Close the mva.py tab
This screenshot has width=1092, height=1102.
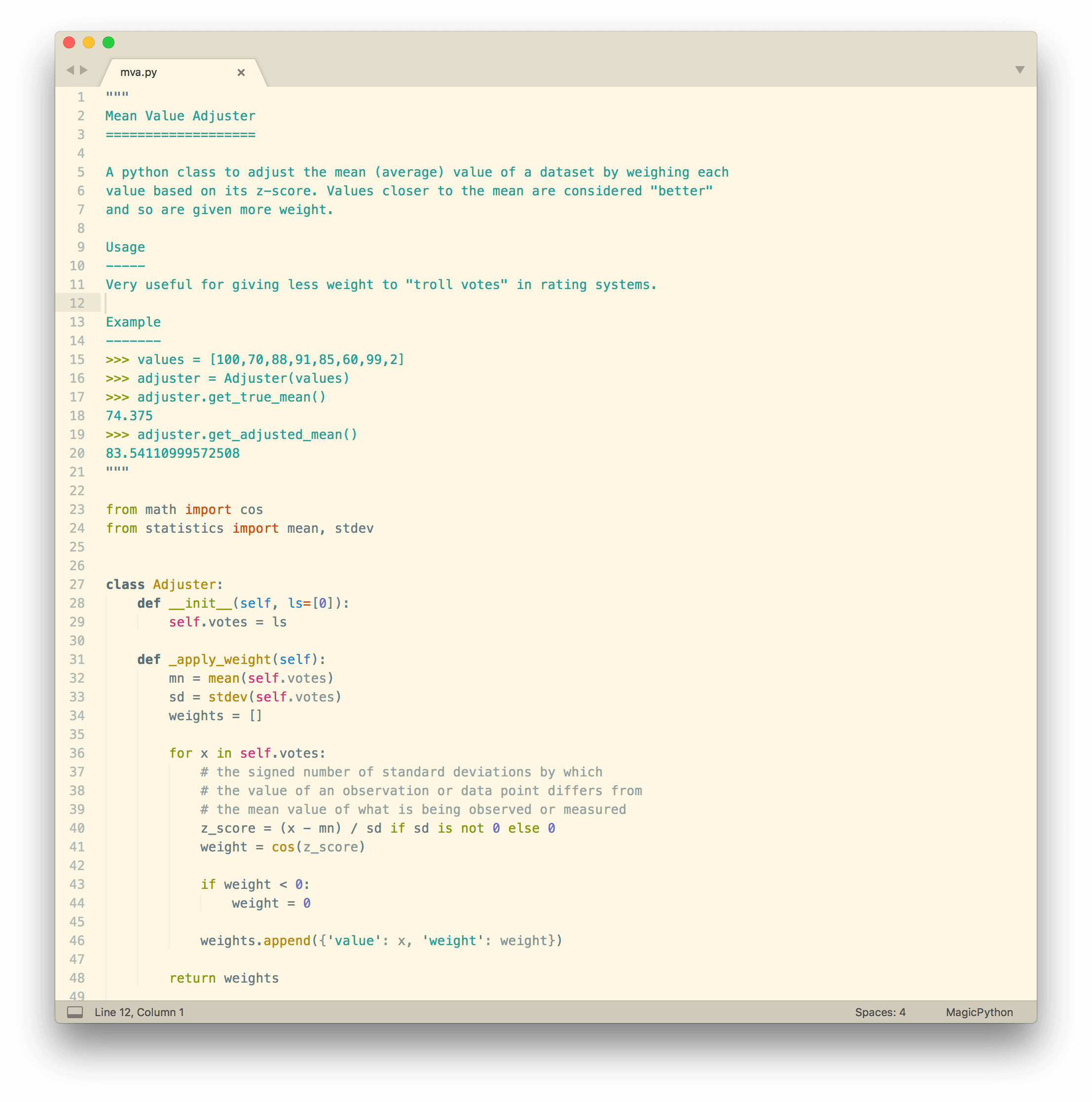[x=241, y=73]
